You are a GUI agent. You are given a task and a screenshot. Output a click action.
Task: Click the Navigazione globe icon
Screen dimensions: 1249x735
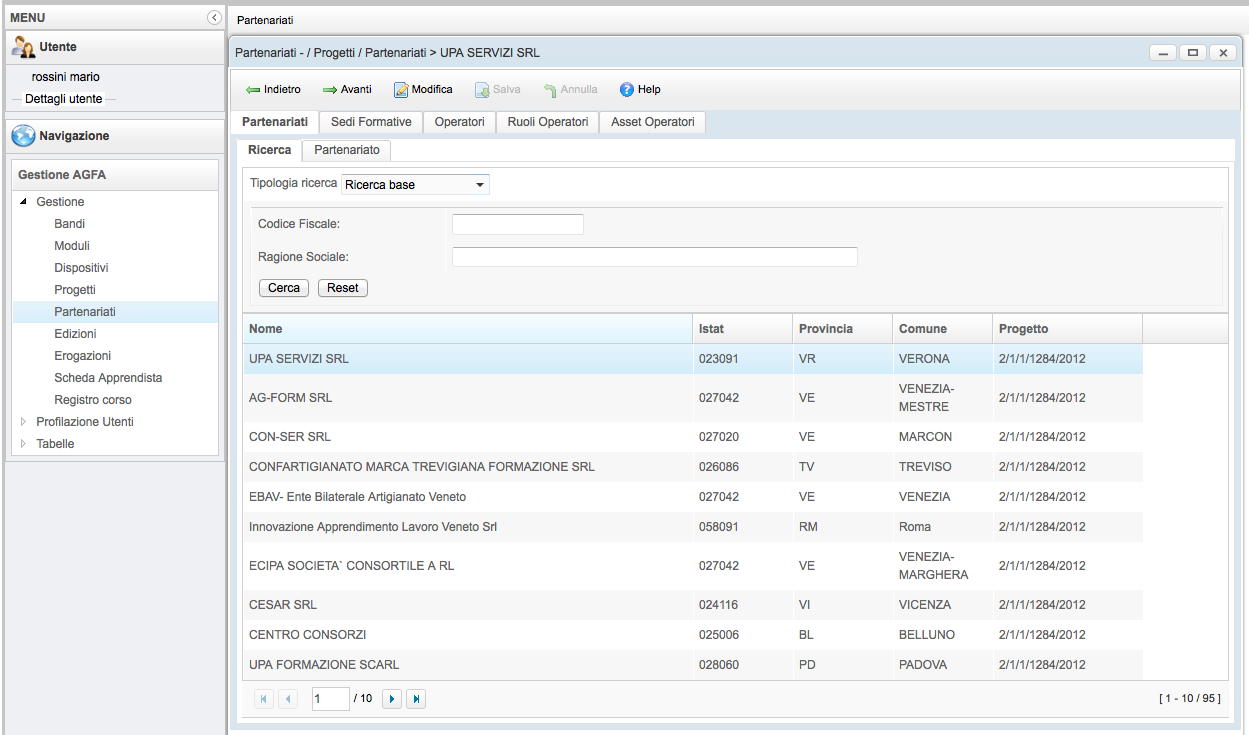(x=23, y=136)
